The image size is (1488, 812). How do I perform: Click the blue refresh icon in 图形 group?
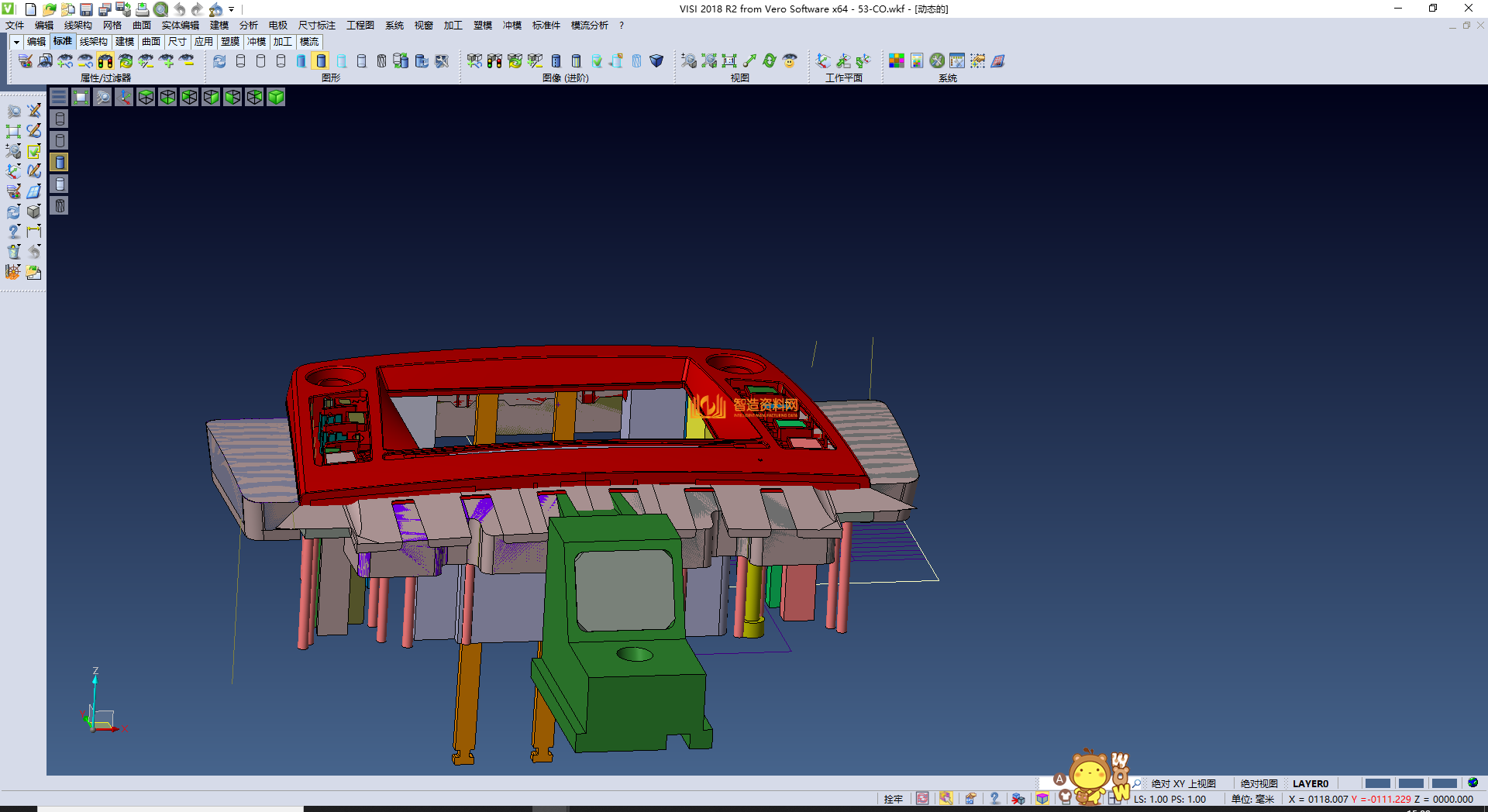click(220, 61)
